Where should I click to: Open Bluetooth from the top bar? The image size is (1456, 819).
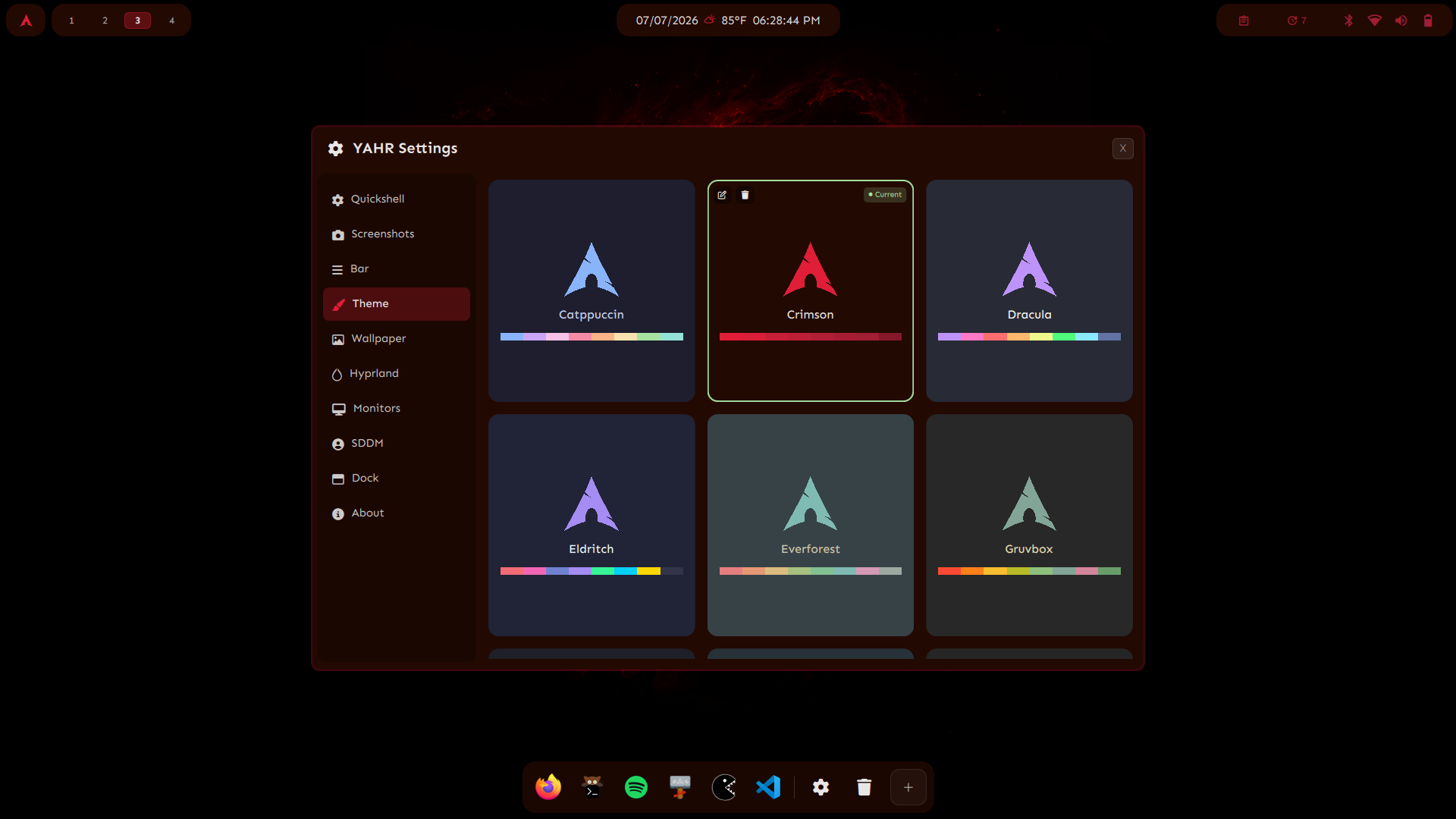(1348, 20)
